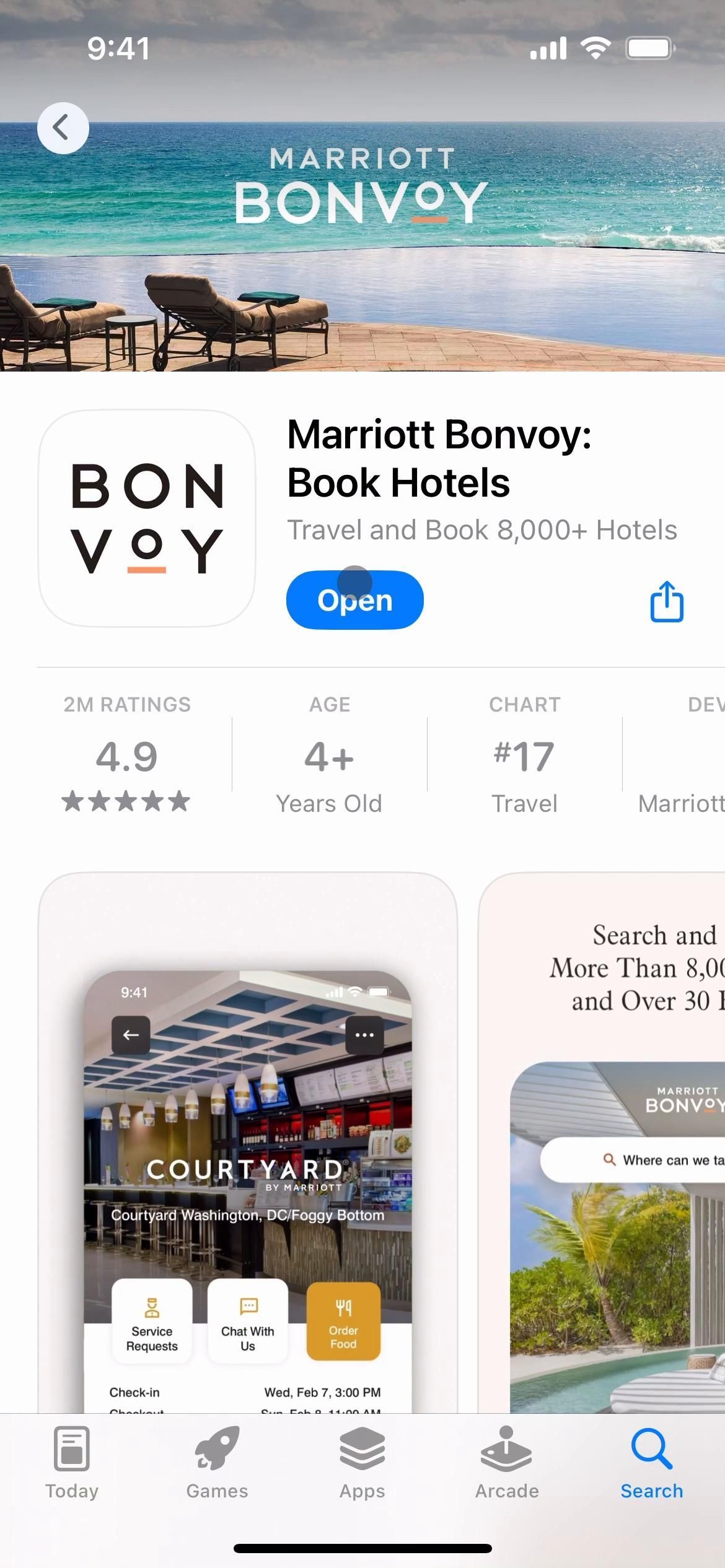Switch to the Games tab
Image resolution: width=725 pixels, height=1568 pixels.
pyautogui.click(x=217, y=1463)
